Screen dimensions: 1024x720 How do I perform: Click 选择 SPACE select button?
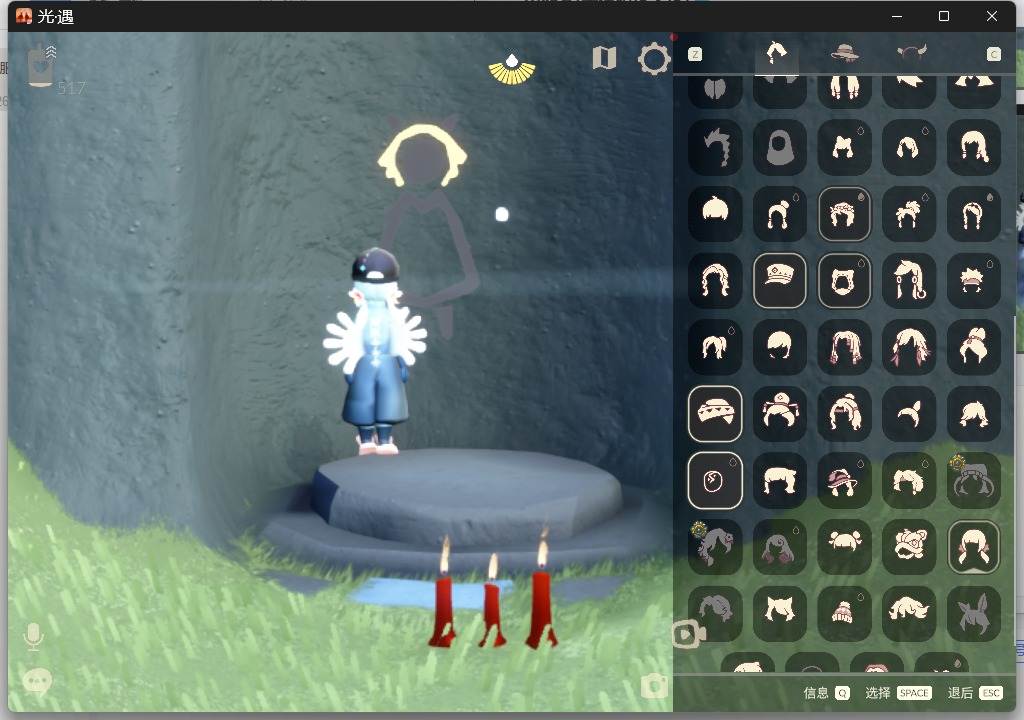[897, 693]
